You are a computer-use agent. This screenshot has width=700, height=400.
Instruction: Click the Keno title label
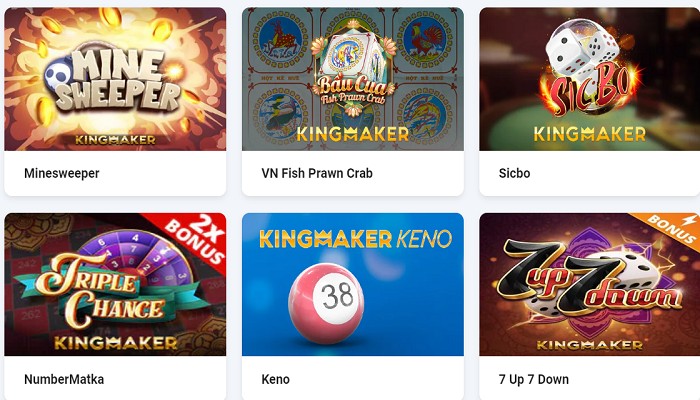click(275, 379)
